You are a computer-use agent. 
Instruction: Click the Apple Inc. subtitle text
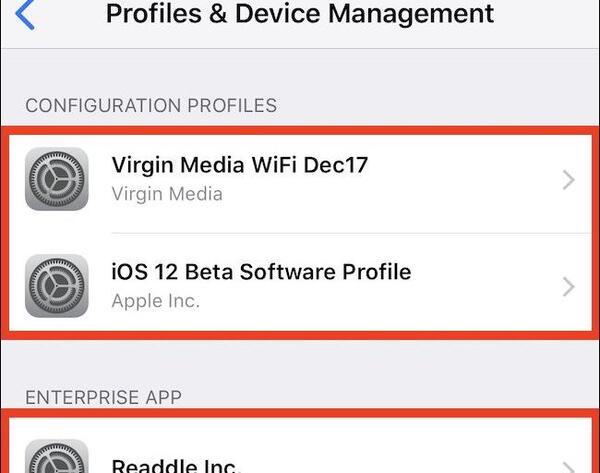(156, 301)
